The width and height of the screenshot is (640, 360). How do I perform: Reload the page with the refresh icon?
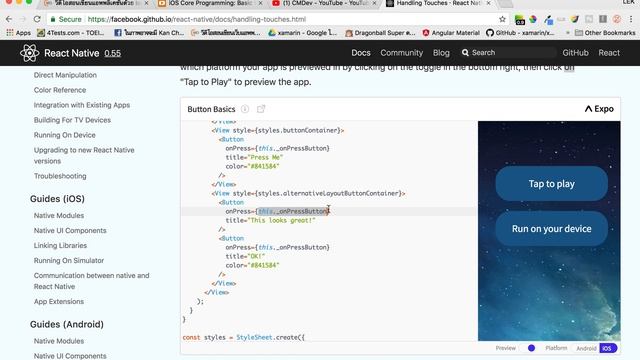pos(37,19)
